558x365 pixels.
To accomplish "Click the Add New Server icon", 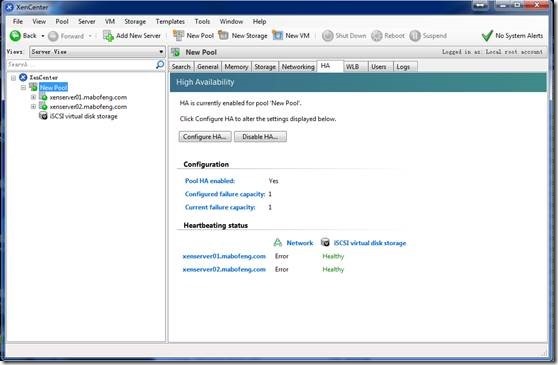I will (x=108, y=36).
